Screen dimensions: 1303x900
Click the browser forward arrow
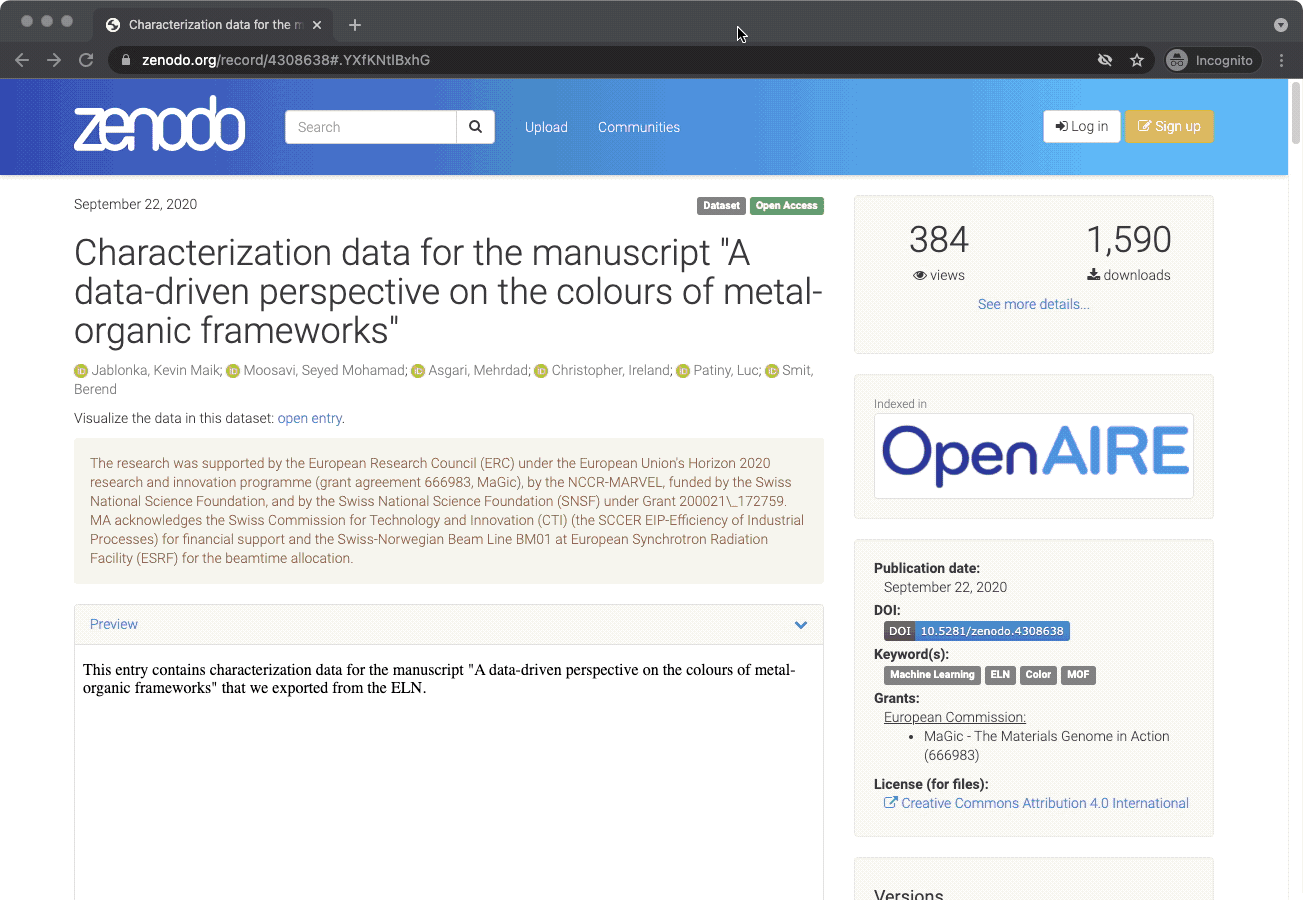click(x=54, y=60)
